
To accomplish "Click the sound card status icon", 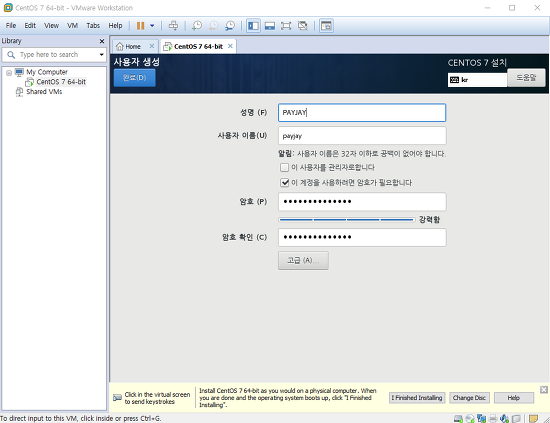I will 504,418.
